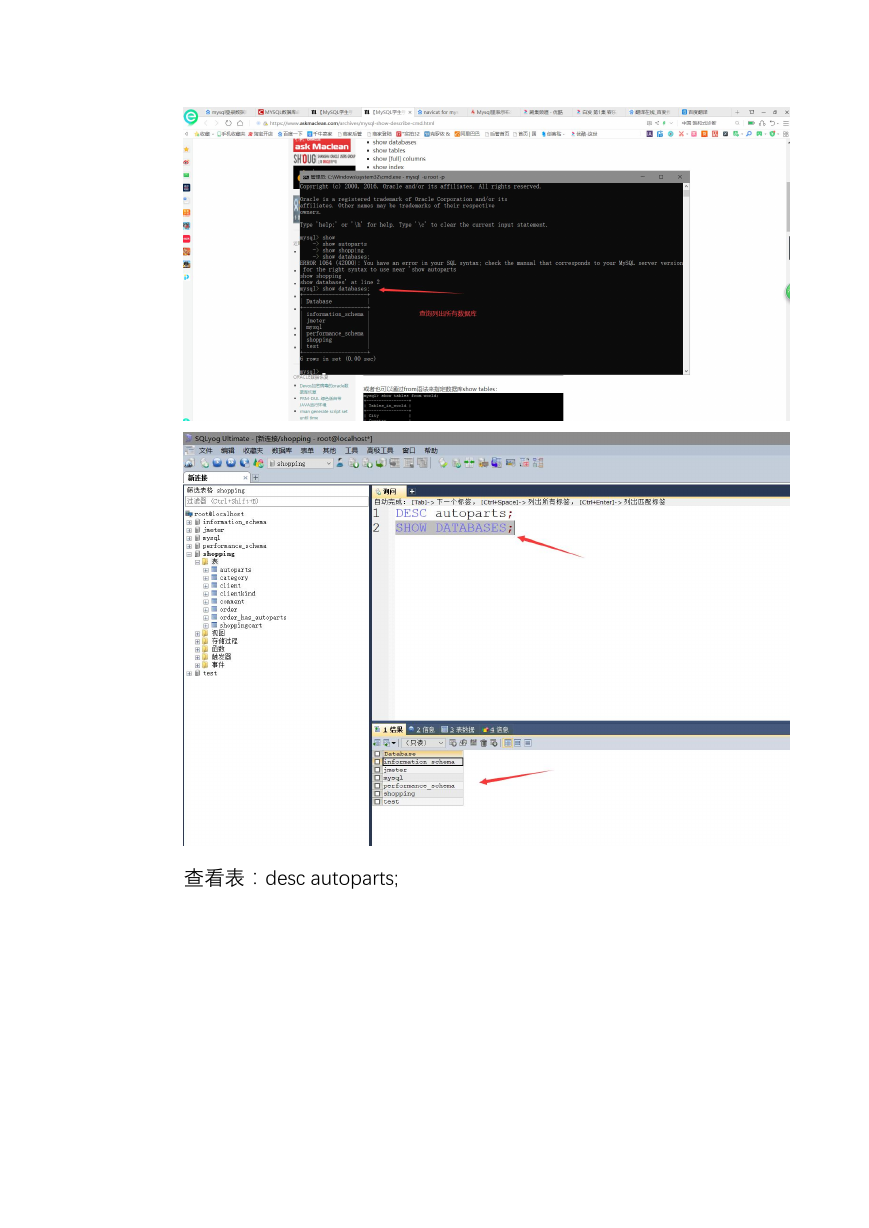Click the delete row trash icon in results toolbar

click(x=483, y=743)
